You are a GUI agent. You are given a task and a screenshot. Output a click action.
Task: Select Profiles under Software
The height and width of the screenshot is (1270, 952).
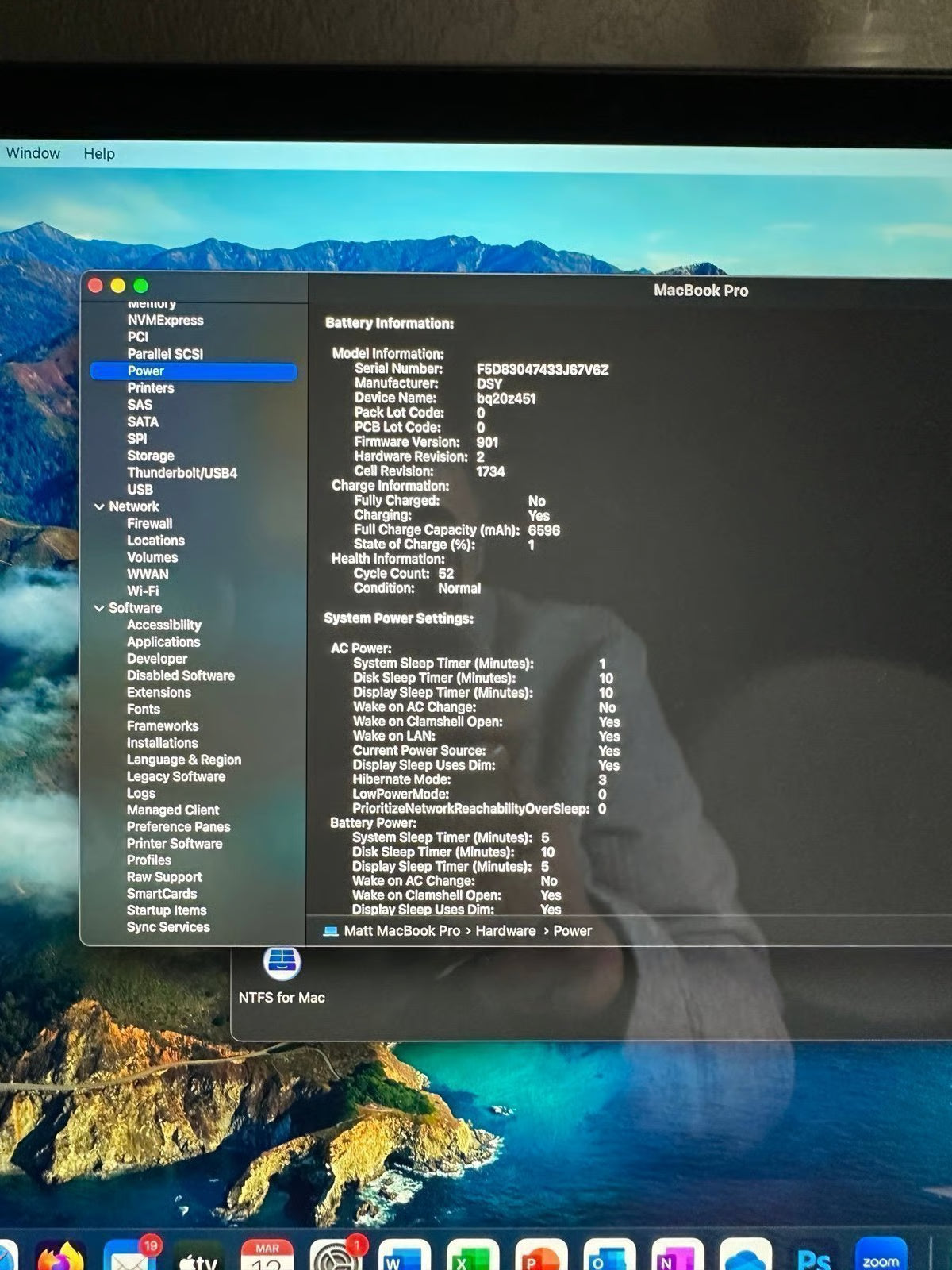[x=149, y=860]
